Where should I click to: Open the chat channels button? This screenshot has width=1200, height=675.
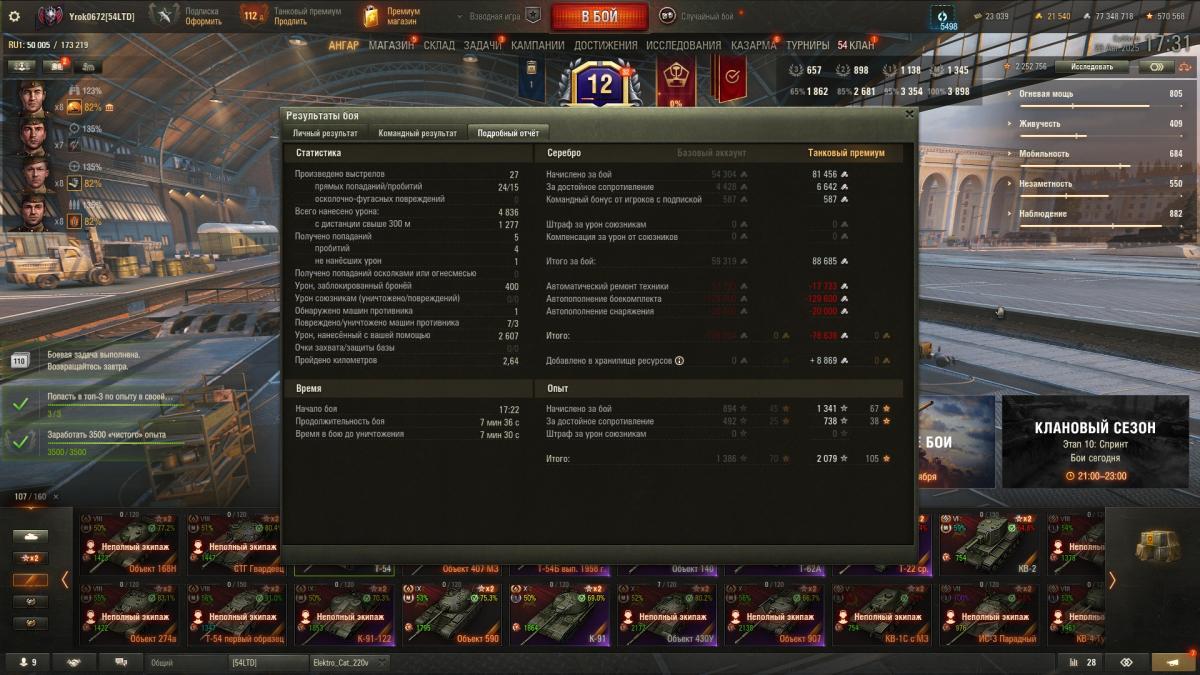coord(121,662)
